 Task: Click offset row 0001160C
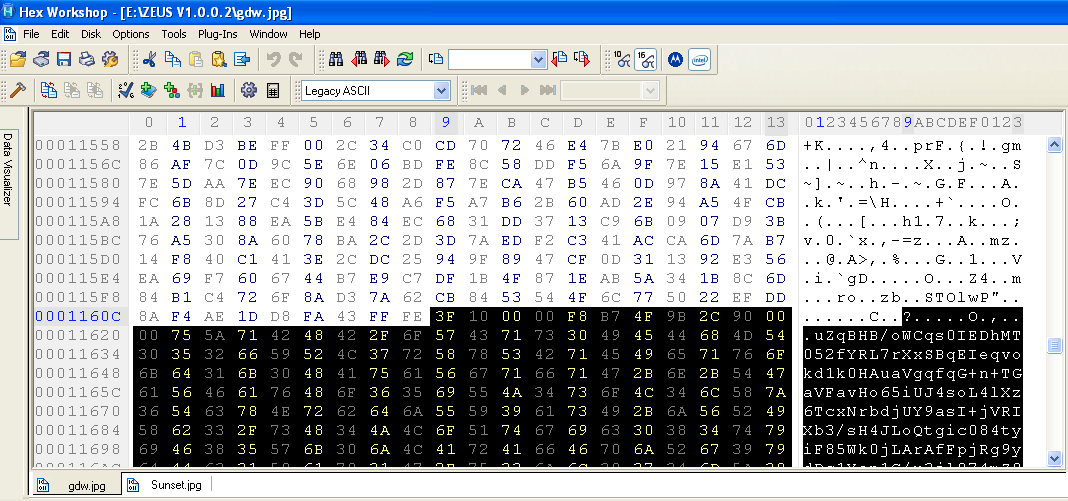[x=78, y=316]
